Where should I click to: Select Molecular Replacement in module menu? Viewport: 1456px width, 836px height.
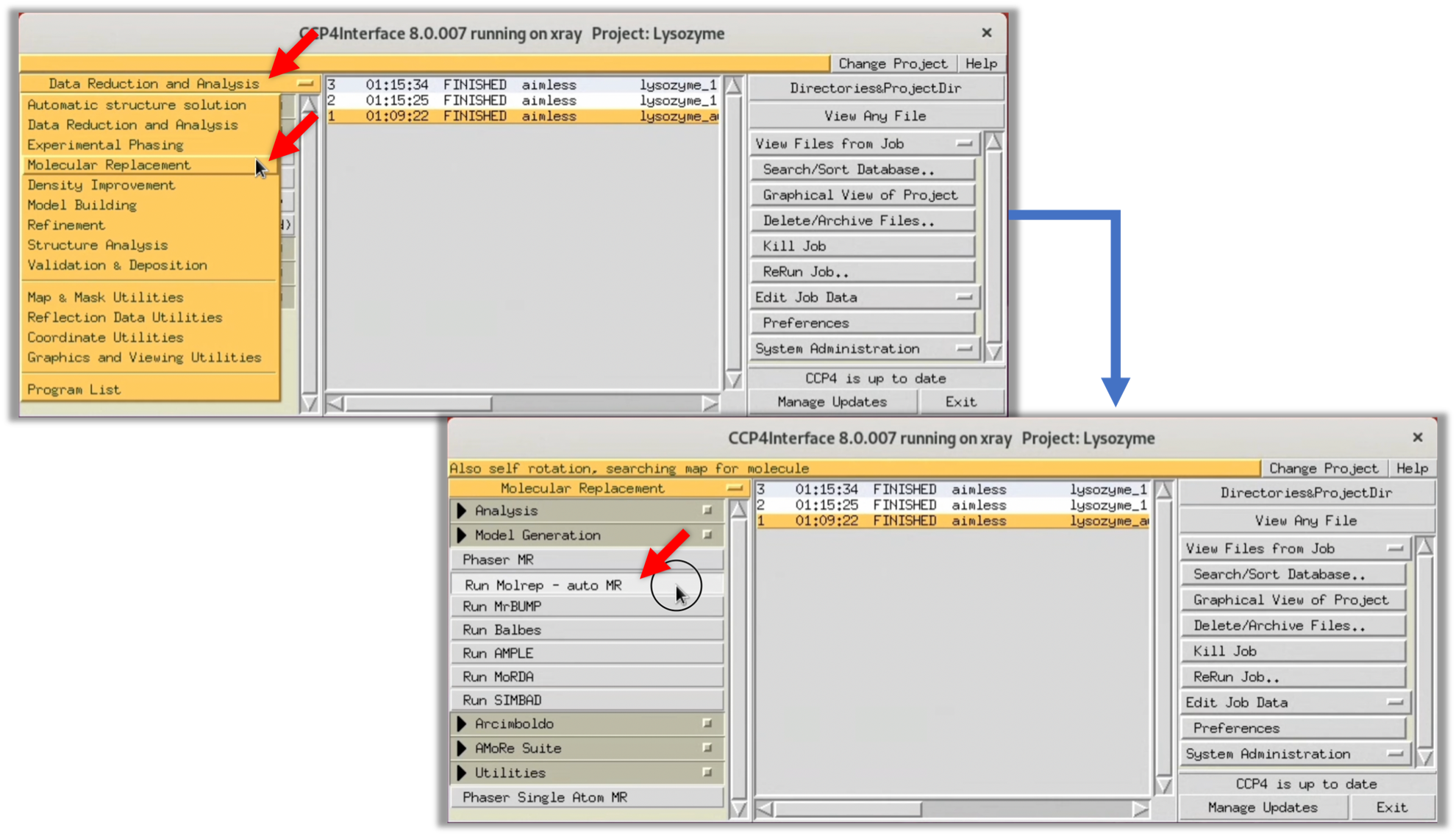coord(109,165)
